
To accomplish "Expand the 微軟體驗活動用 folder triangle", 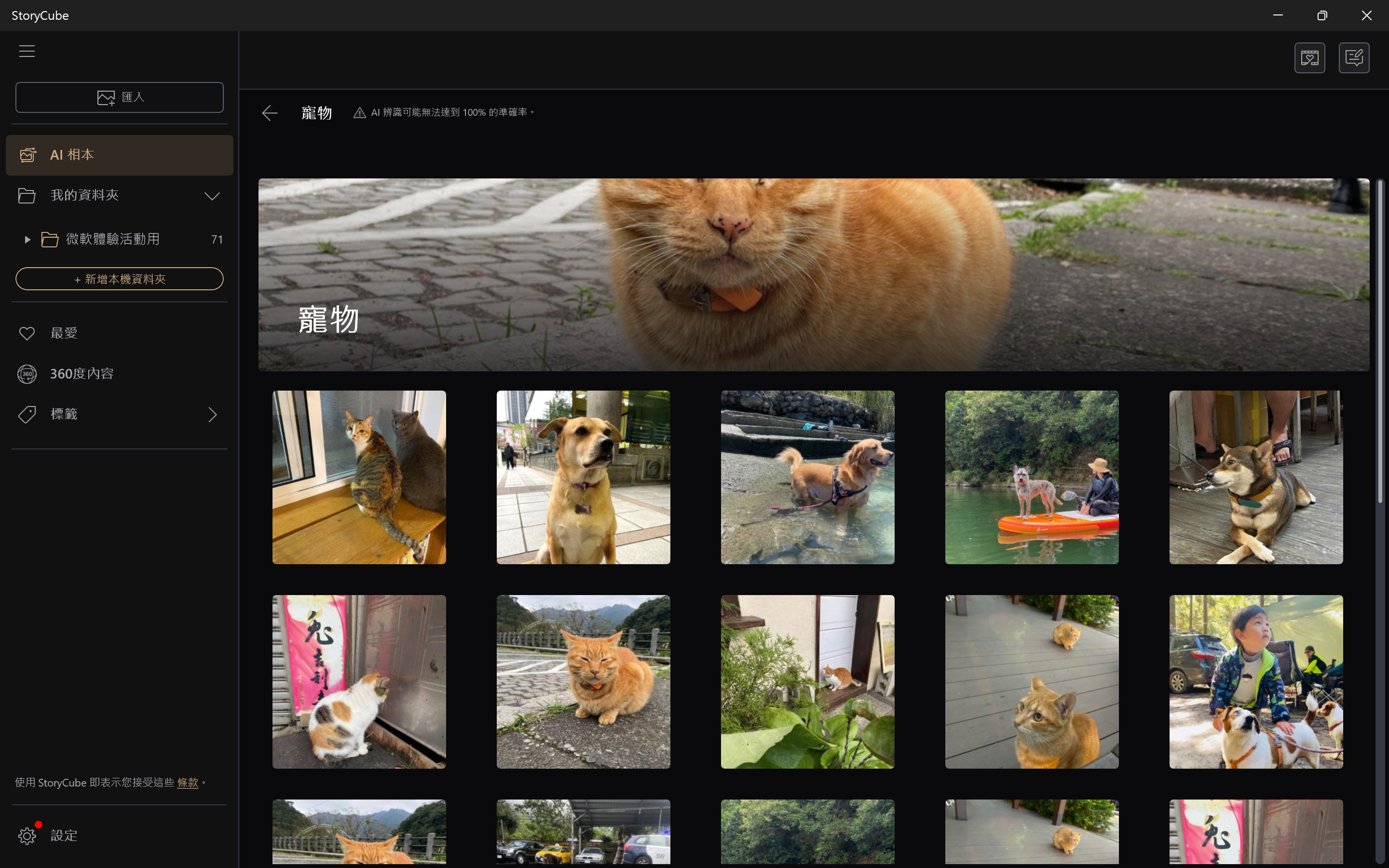I will click(x=27, y=239).
